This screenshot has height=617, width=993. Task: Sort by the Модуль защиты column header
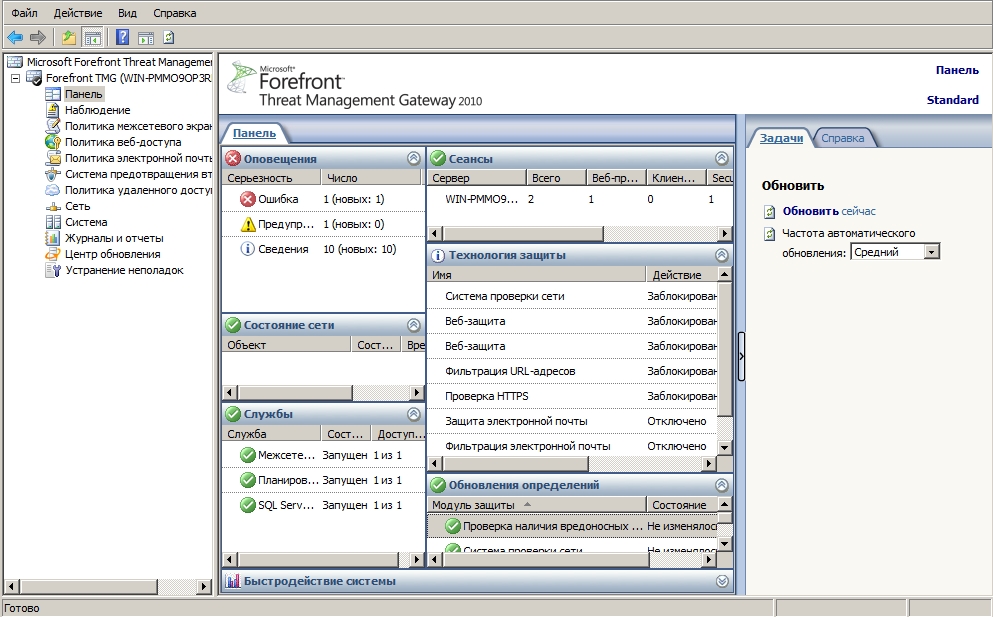pyautogui.click(x=536, y=505)
